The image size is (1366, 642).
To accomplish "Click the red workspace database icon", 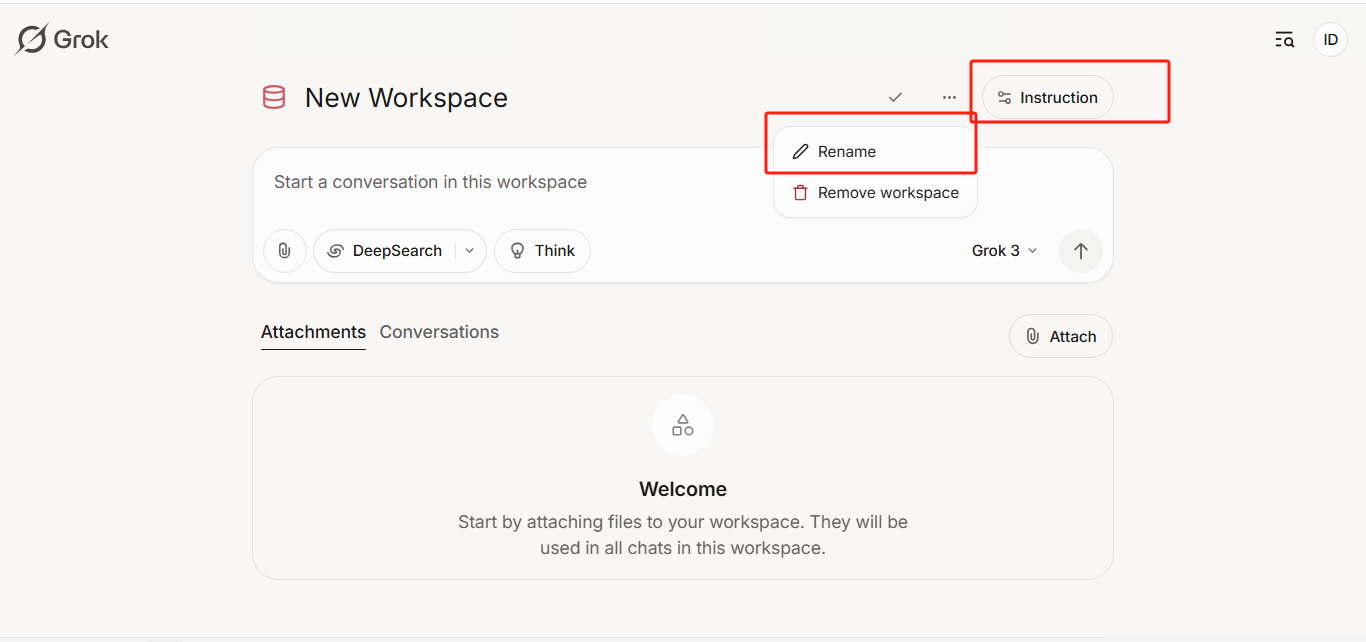I will (274, 97).
